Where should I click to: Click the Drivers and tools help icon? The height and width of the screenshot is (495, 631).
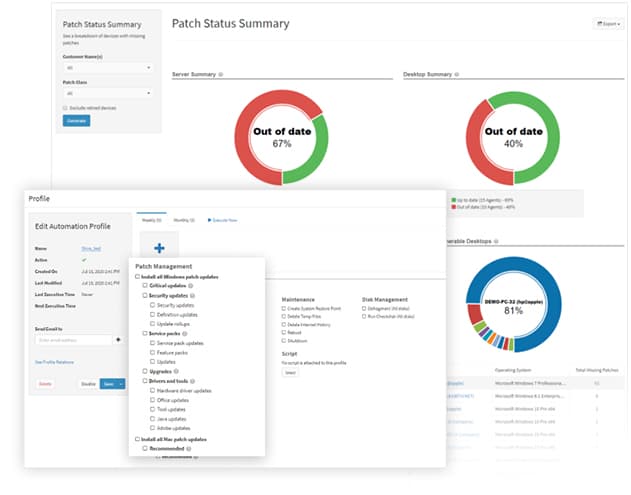(194, 380)
